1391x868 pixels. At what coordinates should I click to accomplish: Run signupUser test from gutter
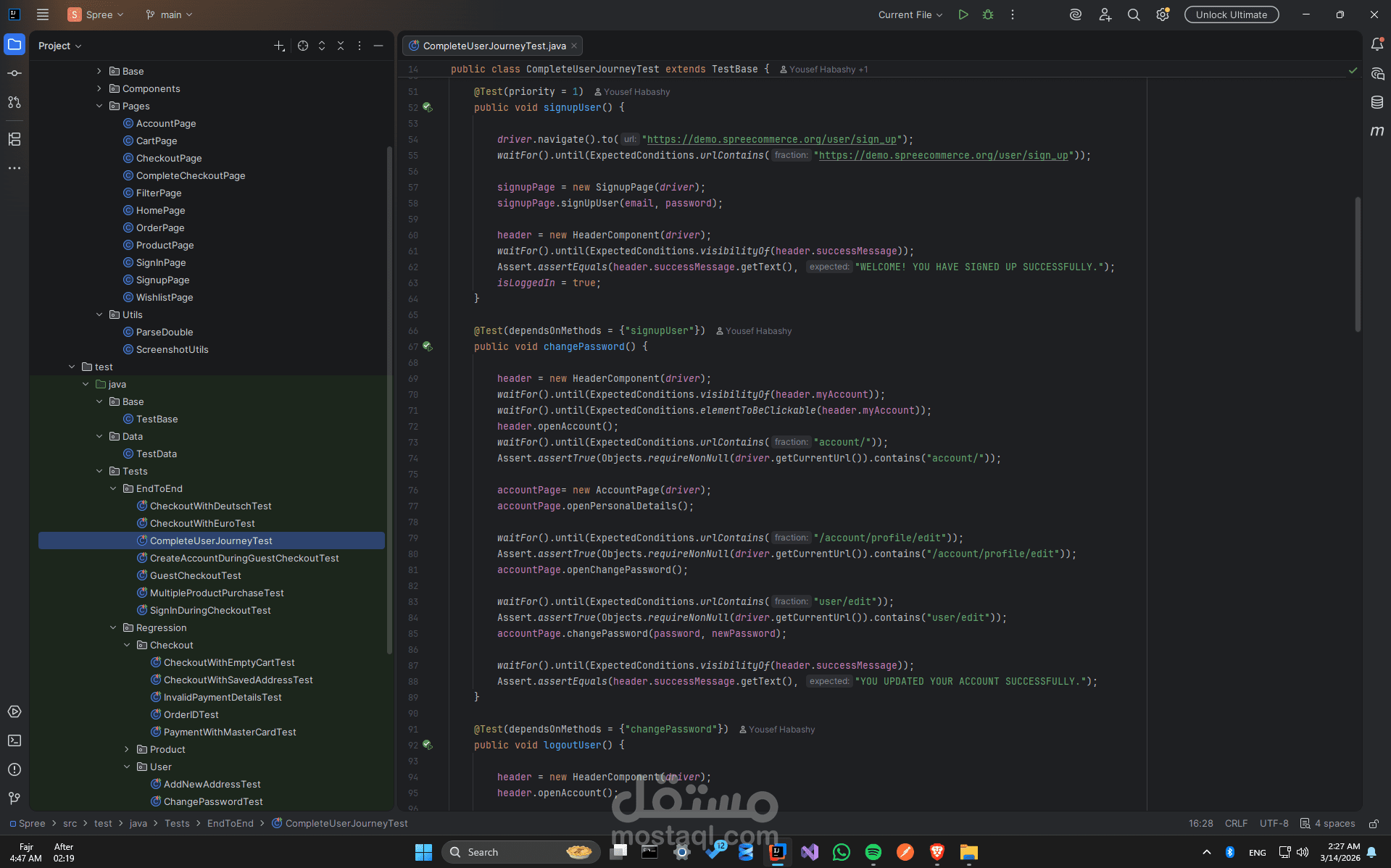[x=428, y=107]
